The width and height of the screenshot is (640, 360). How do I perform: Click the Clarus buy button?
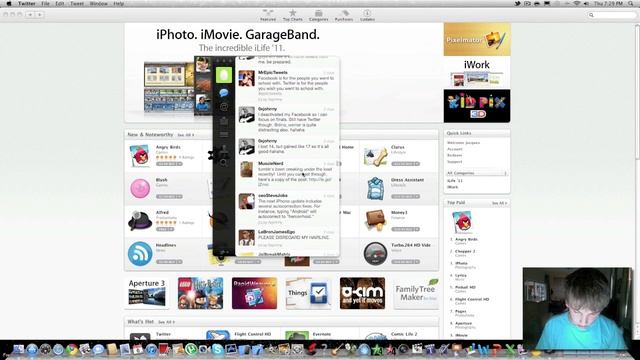tap(405, 164)
